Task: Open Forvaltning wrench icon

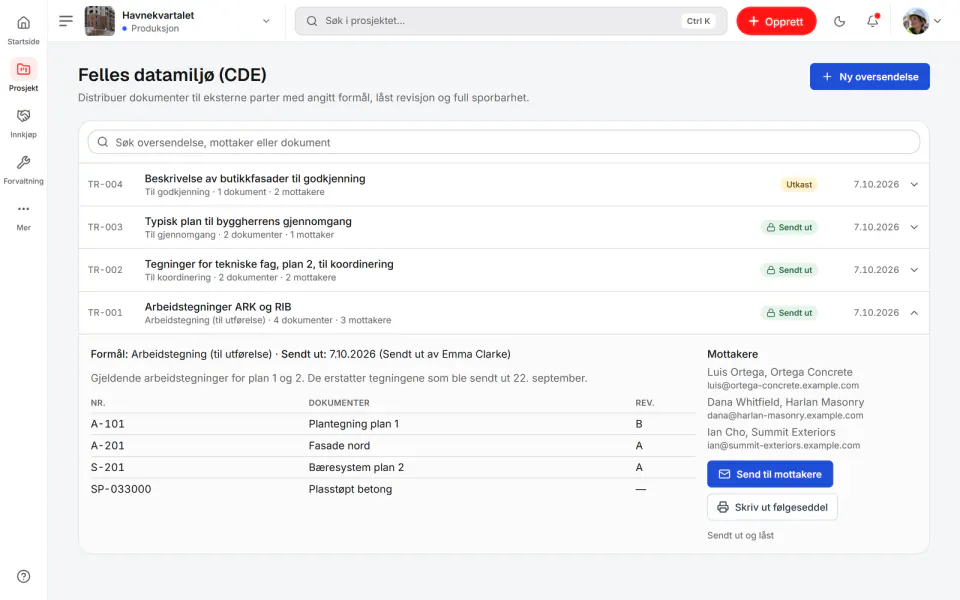Action: [23, 162]
